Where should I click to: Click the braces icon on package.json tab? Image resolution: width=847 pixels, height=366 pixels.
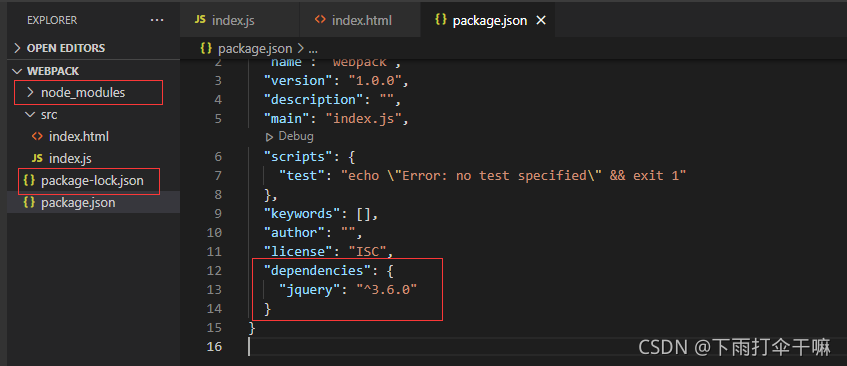[x=441, y=20]
